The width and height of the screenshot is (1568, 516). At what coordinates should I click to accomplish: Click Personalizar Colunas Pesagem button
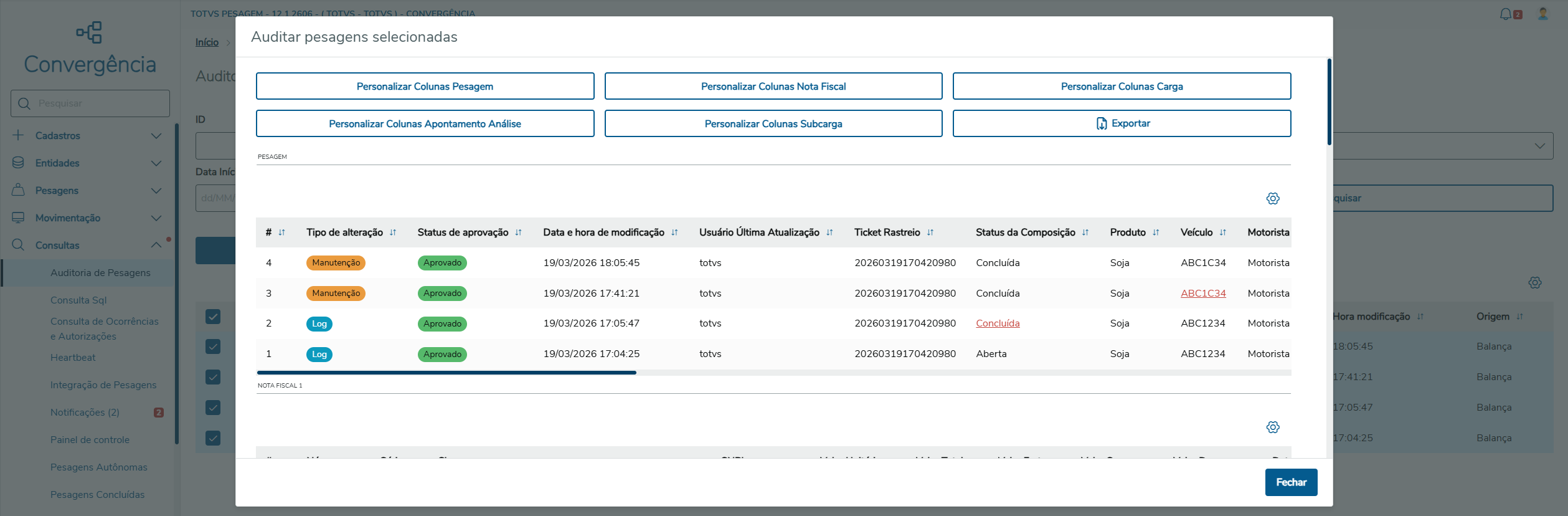(x=425, y=86)
